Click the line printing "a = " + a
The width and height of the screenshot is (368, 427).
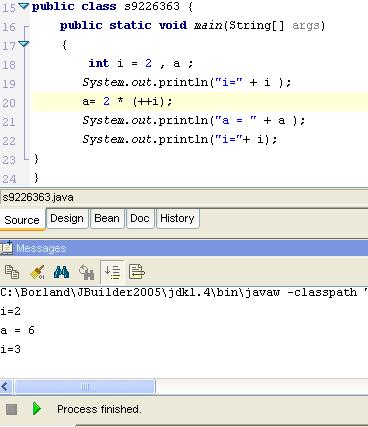click(x=194, y=120)
